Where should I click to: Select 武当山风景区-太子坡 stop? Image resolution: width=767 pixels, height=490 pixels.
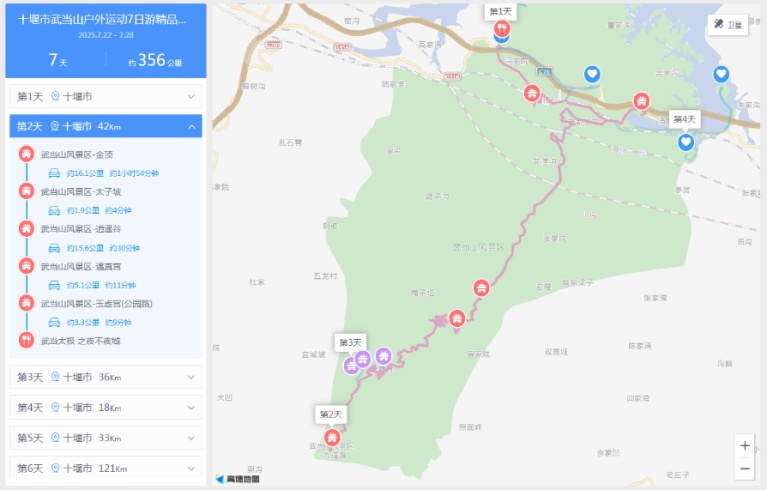coord(81,192)
